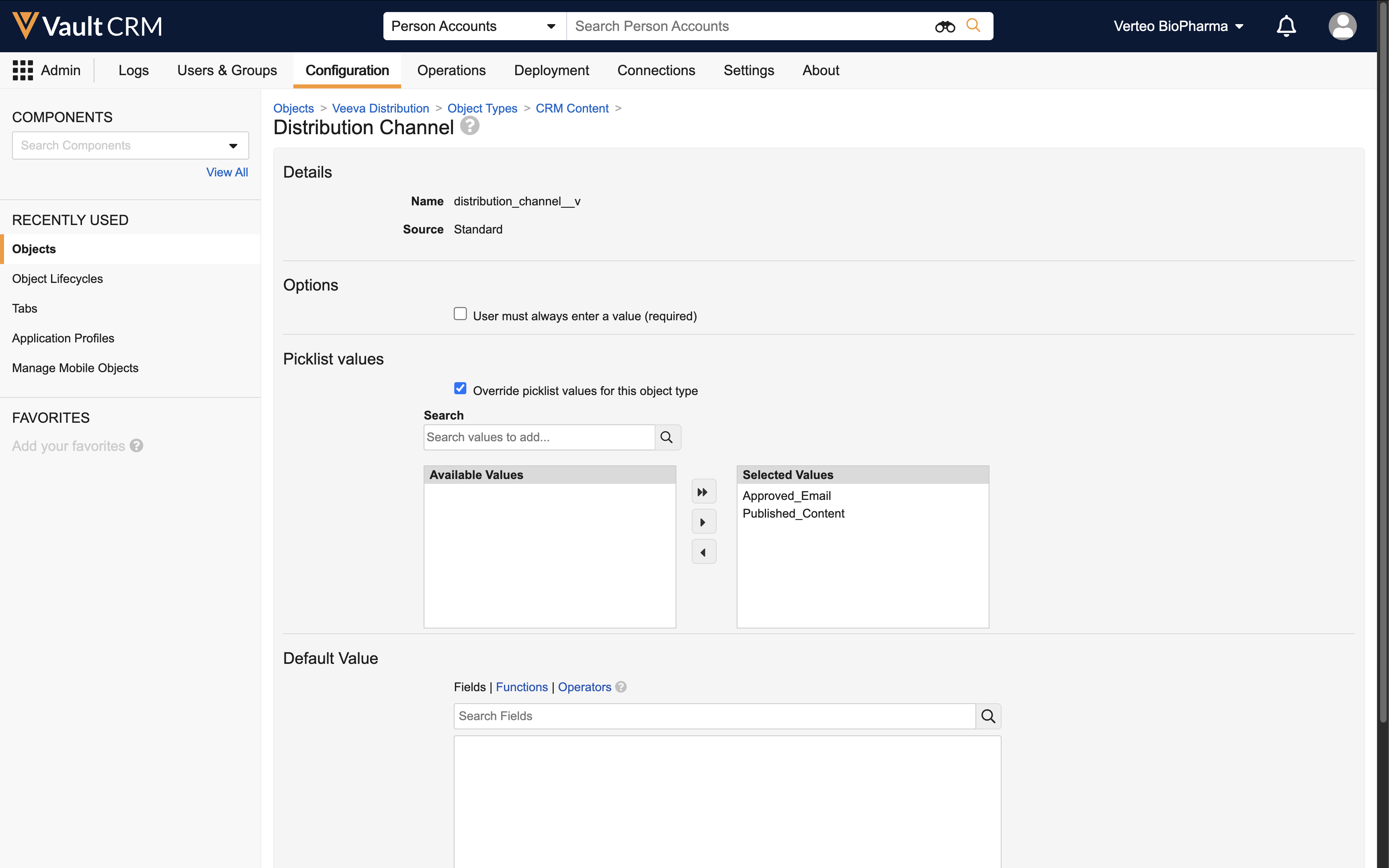Click the picklist values search magnifier
This screenshot has width=1389, height=868.
[667, 438]
